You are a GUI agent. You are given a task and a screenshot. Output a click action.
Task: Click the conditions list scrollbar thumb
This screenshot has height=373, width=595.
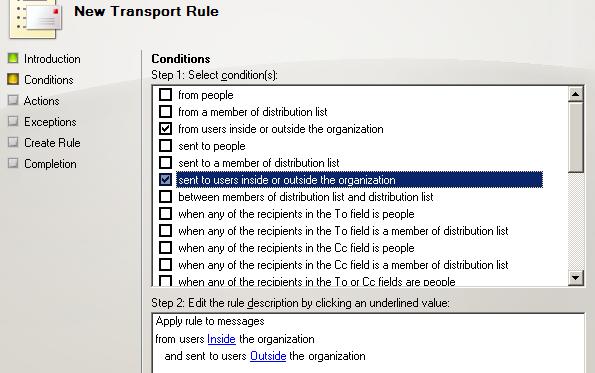576,137
